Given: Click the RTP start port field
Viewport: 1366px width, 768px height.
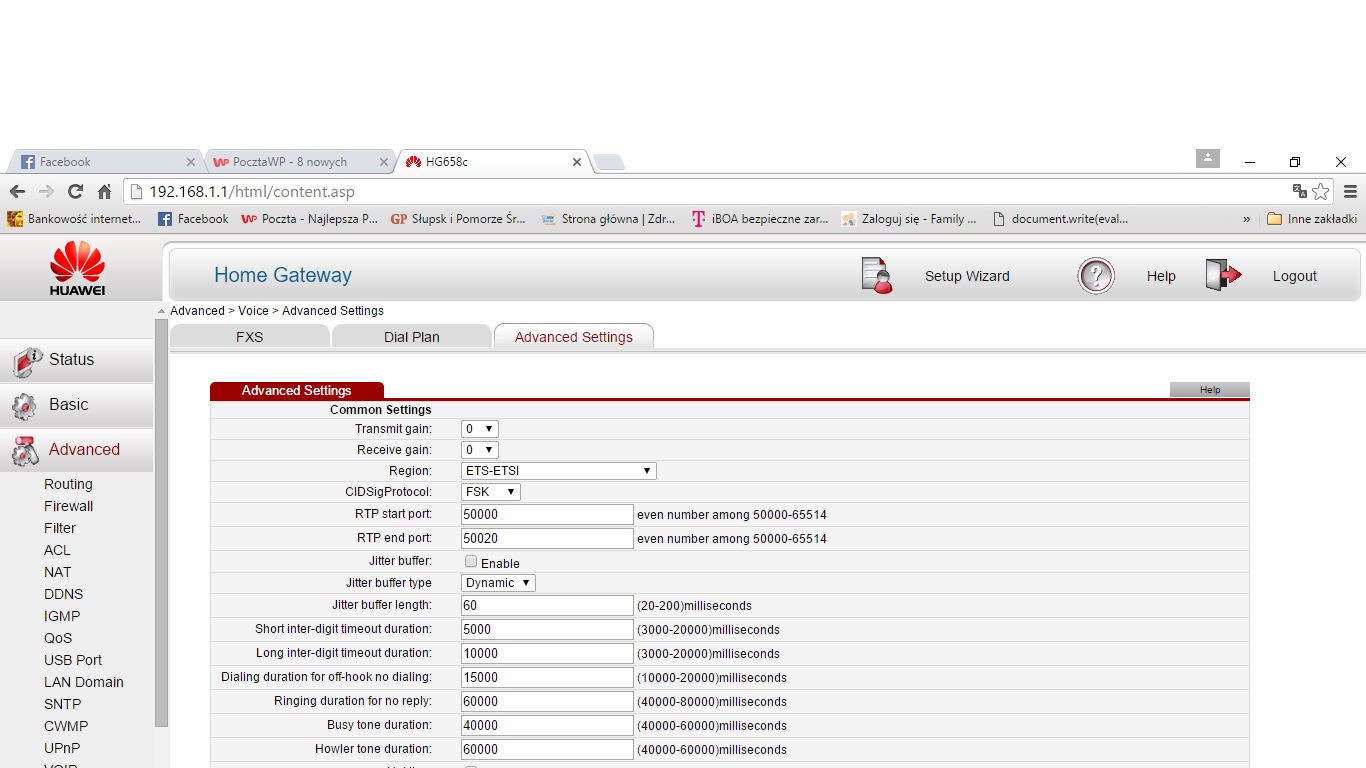Looking at the screenshot, I should coord(547,515).
